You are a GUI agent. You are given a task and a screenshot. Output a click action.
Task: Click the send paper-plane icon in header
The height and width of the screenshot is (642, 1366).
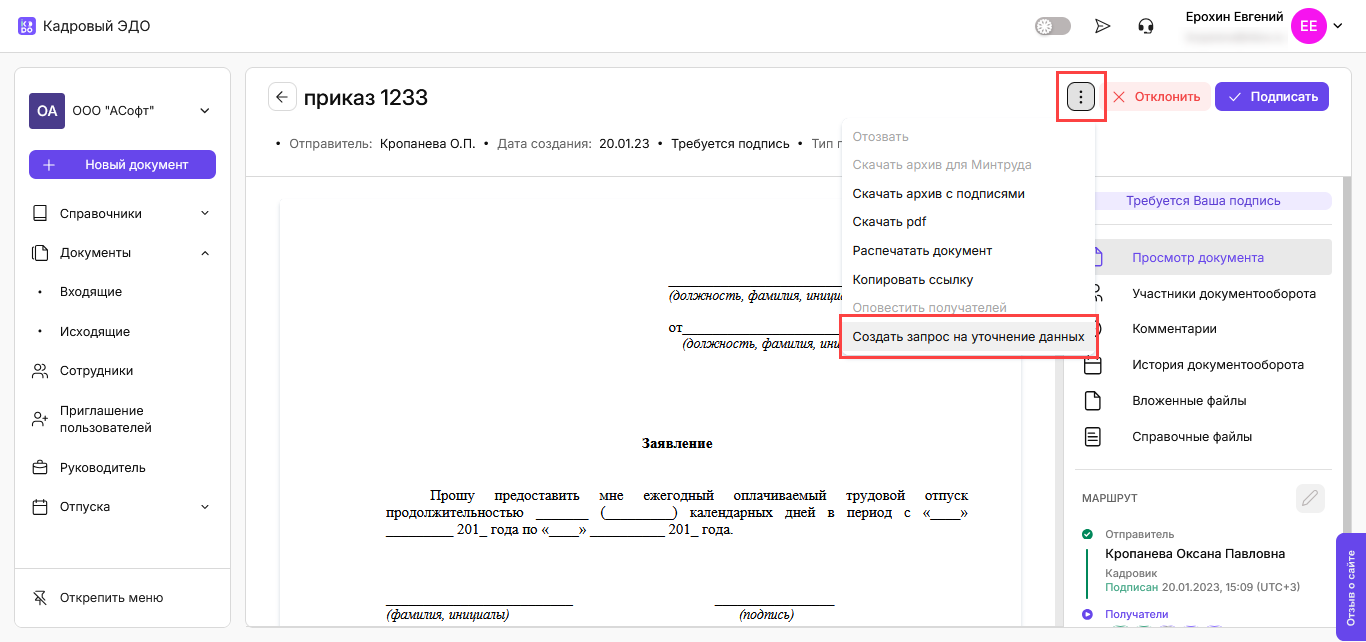click(x=1102, y=26)
